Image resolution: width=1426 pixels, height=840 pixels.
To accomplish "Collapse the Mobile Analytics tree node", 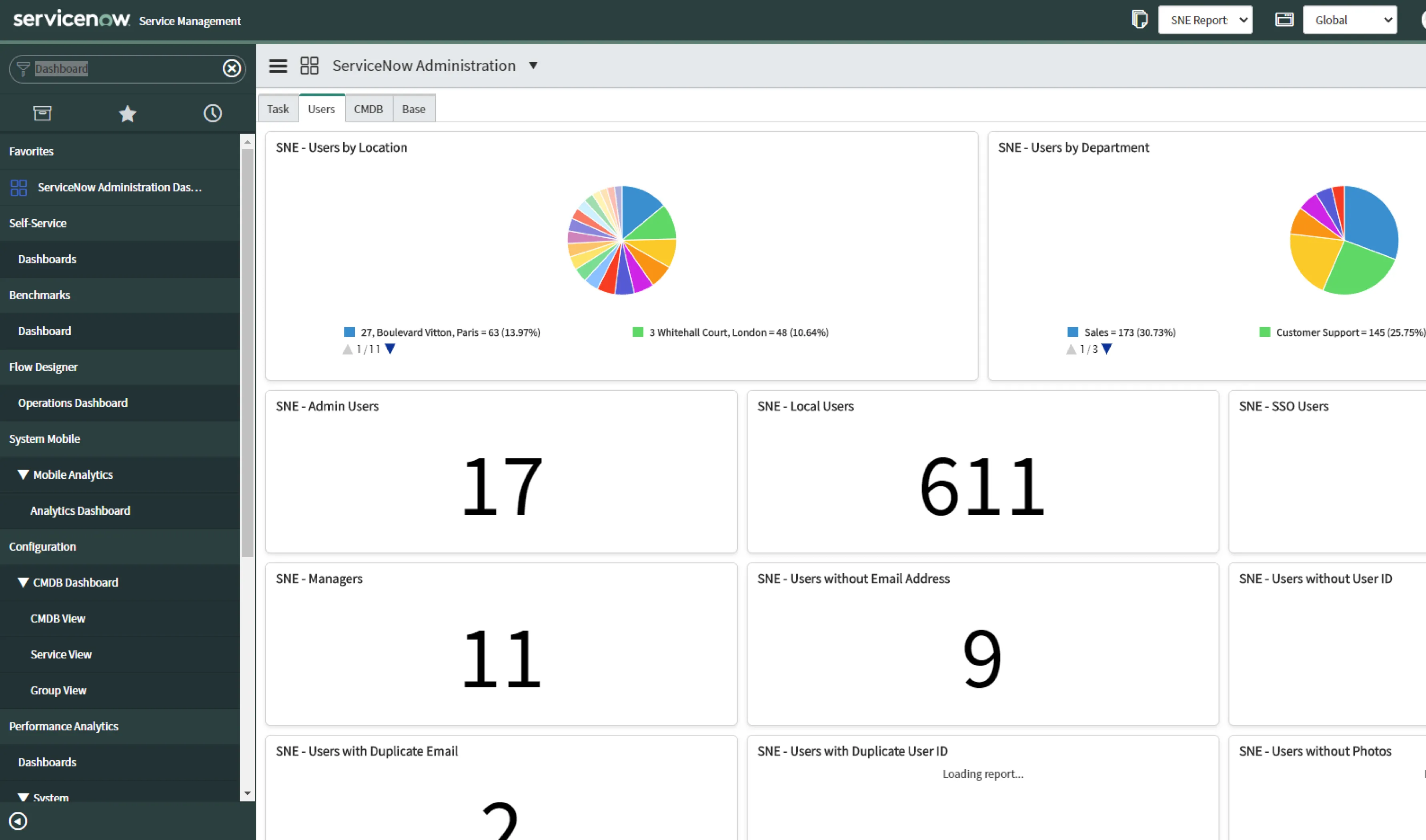I will [x=23, y=474].
